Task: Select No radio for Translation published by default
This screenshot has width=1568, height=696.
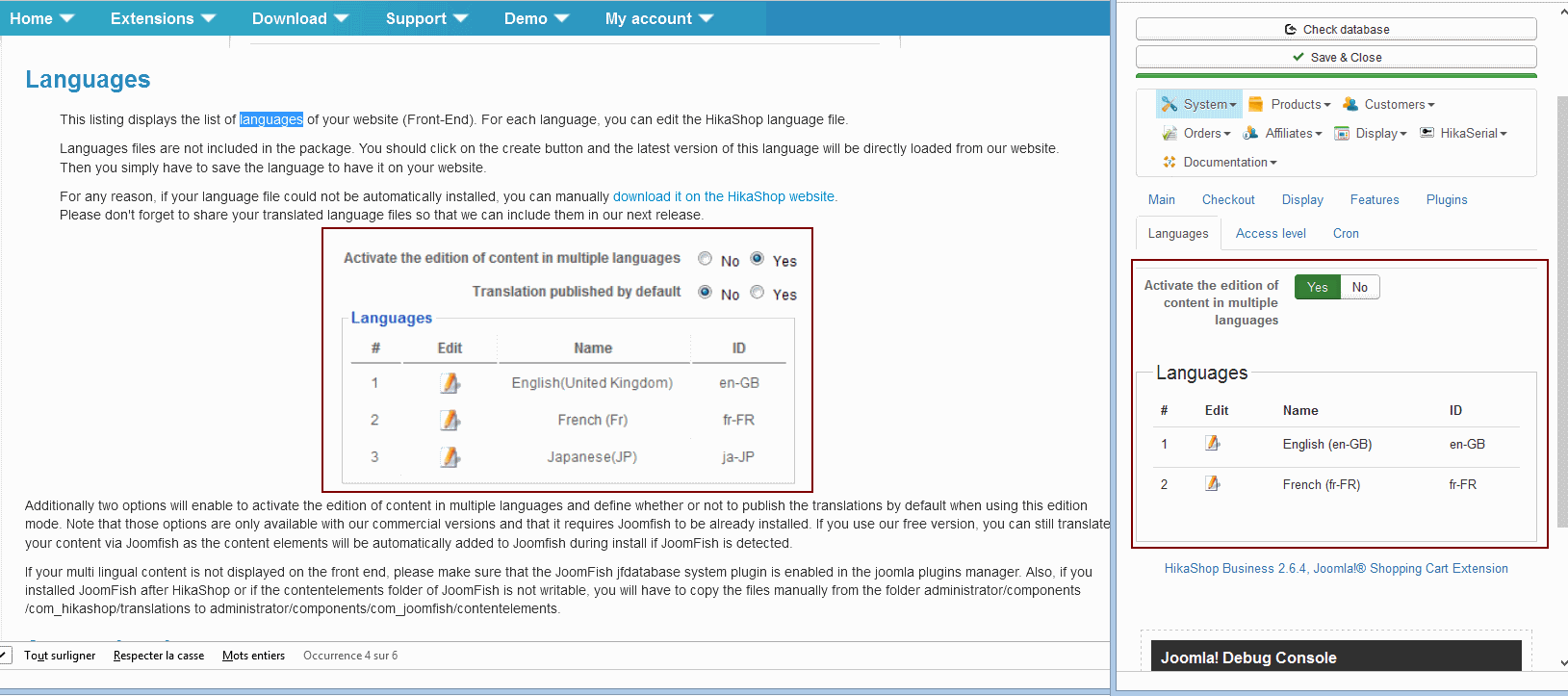Action: click(706, 293)
